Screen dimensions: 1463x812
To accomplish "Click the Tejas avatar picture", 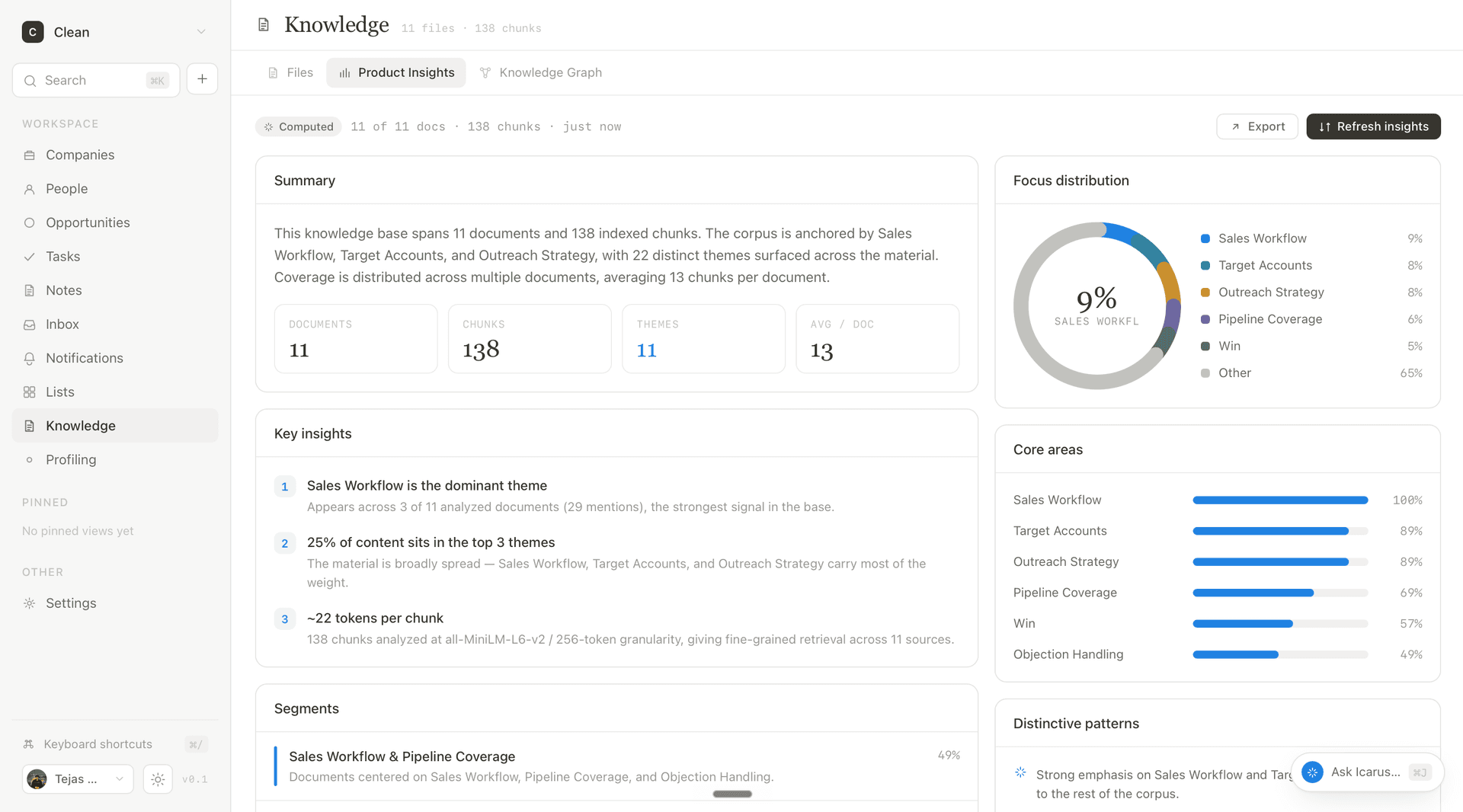I will pos(37,779).
